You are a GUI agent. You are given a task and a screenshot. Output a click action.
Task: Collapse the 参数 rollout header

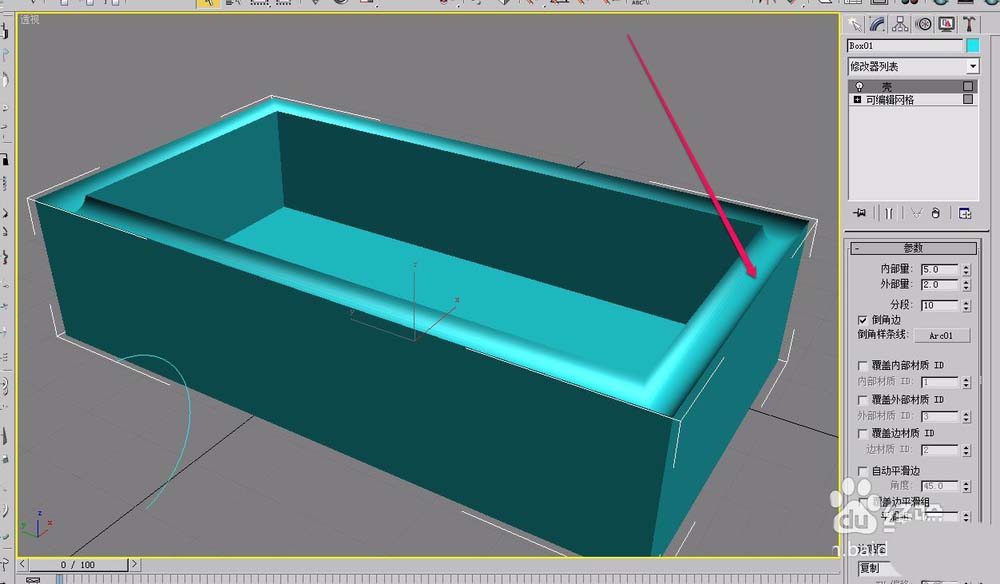coord(913,248)
